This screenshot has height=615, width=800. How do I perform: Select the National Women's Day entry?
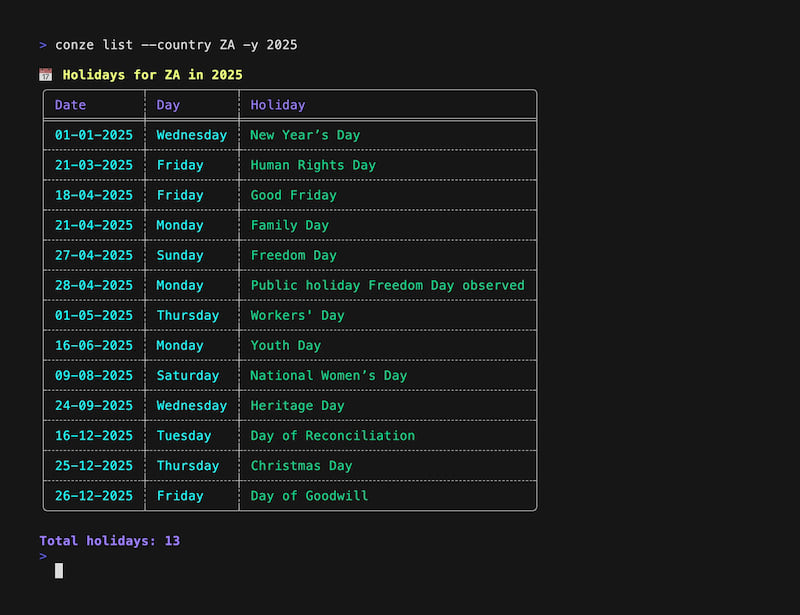[x=329, y=375]
